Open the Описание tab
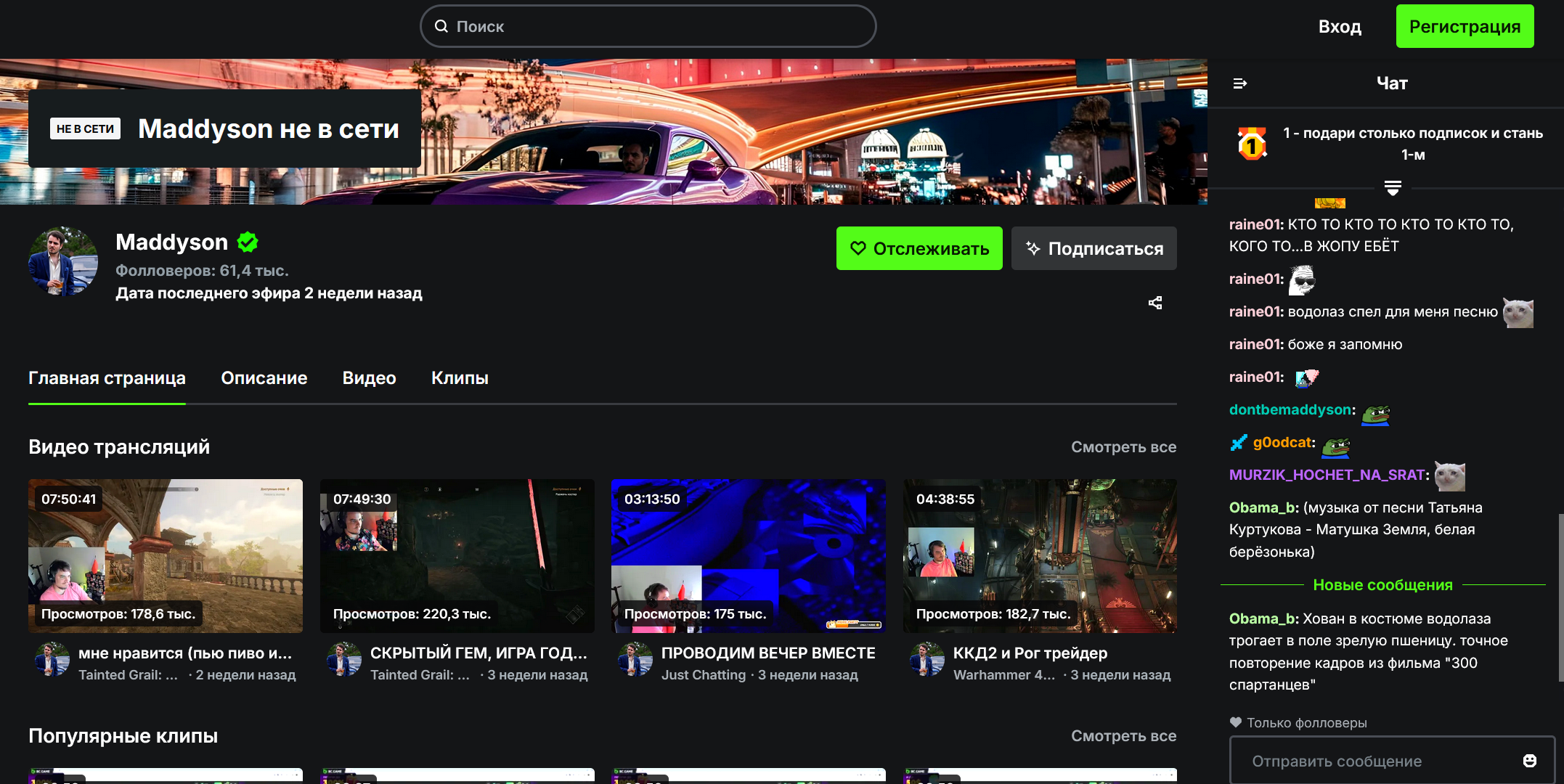This screenshot has width=1564, height=784. [x=264, y=378]
